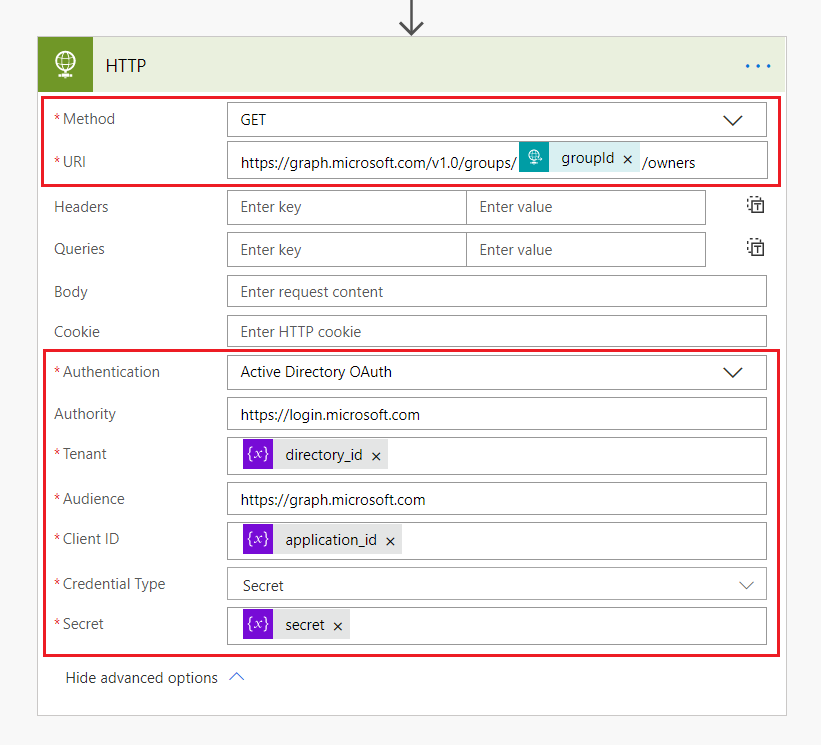This screenshot has height=745, width=821.
Task: Click the groupId dynamic content icon
Action: [x=534, y=157]
